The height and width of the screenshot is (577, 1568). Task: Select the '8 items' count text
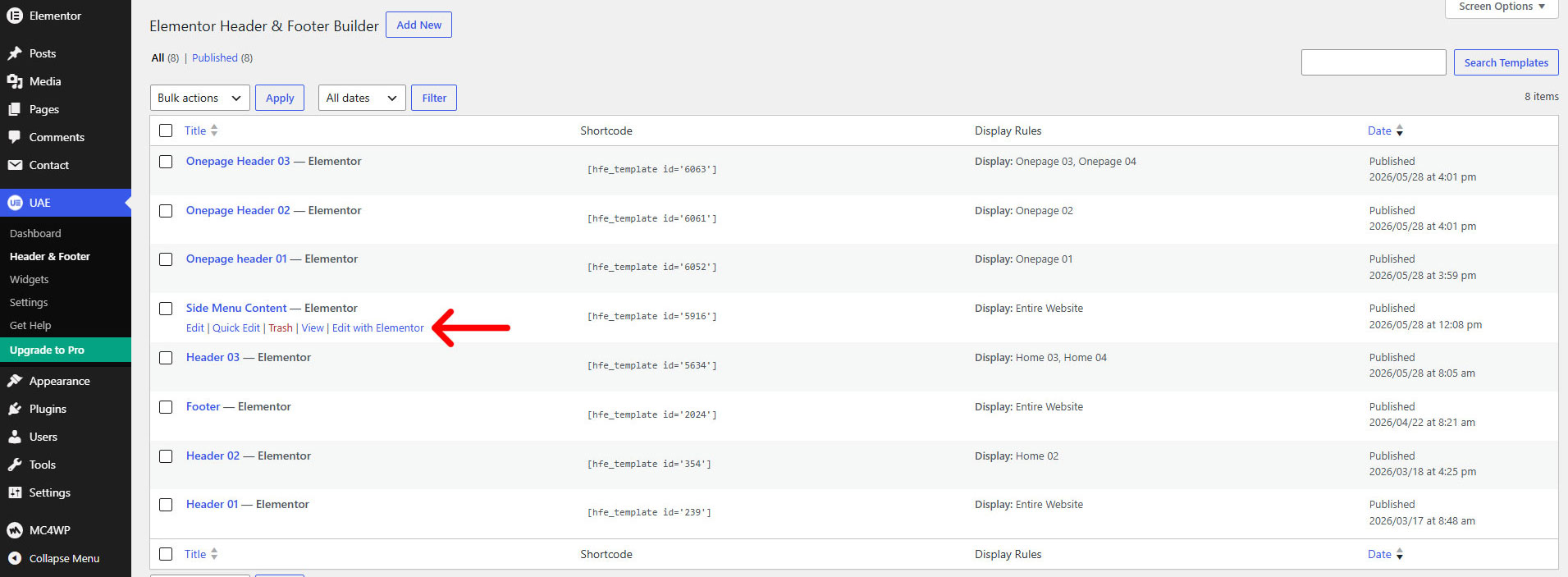point(1542,96)
